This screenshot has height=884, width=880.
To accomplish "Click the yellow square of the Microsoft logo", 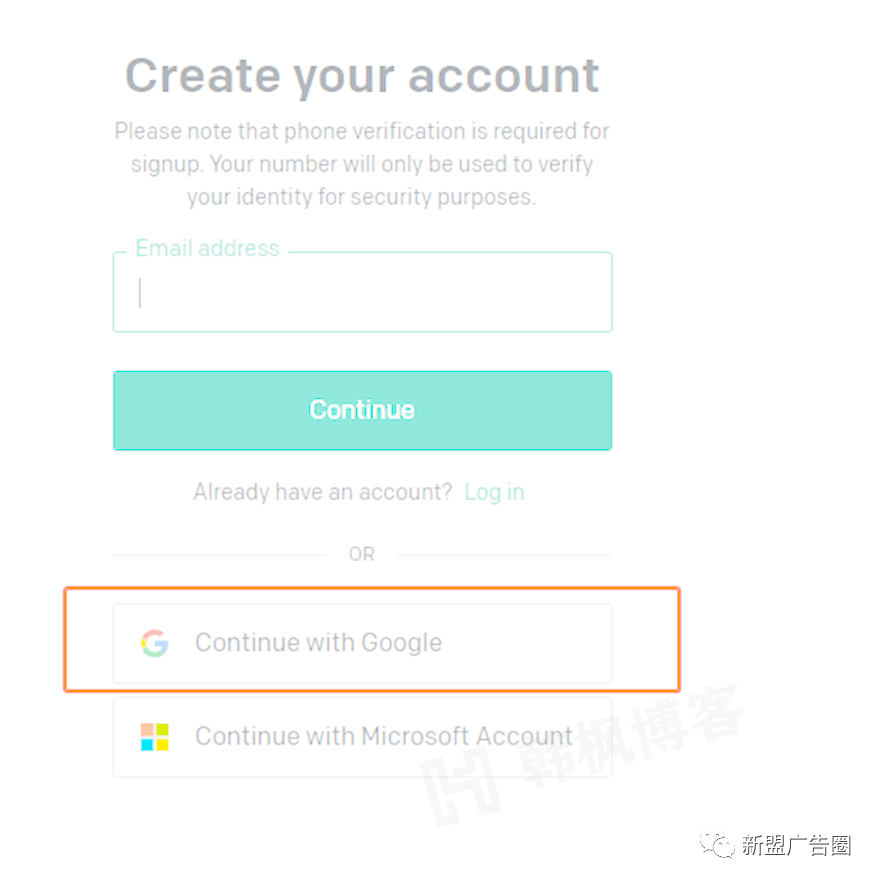I will tap(163, 744).
